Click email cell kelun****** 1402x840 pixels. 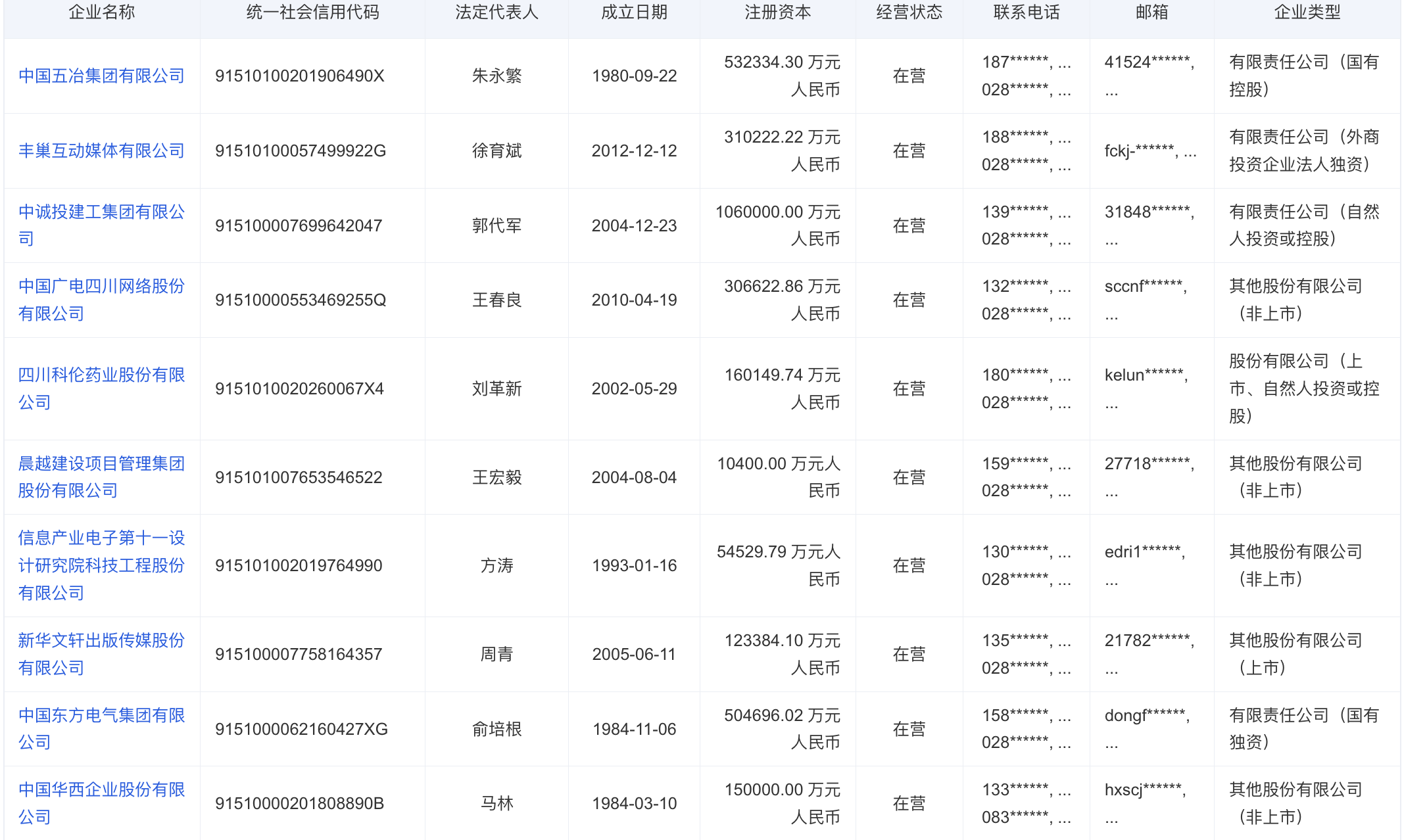[1146, 388]
